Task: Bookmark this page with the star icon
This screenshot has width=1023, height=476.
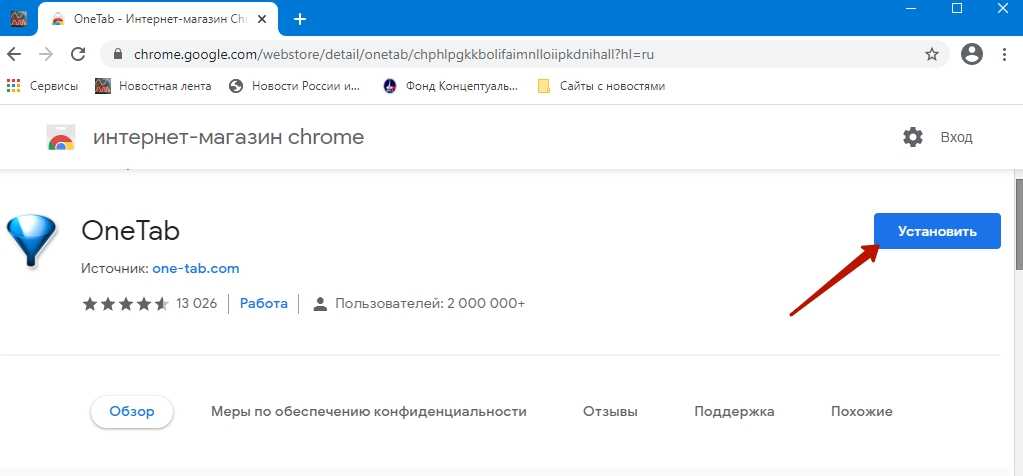Action: click(x=932, y=54)
